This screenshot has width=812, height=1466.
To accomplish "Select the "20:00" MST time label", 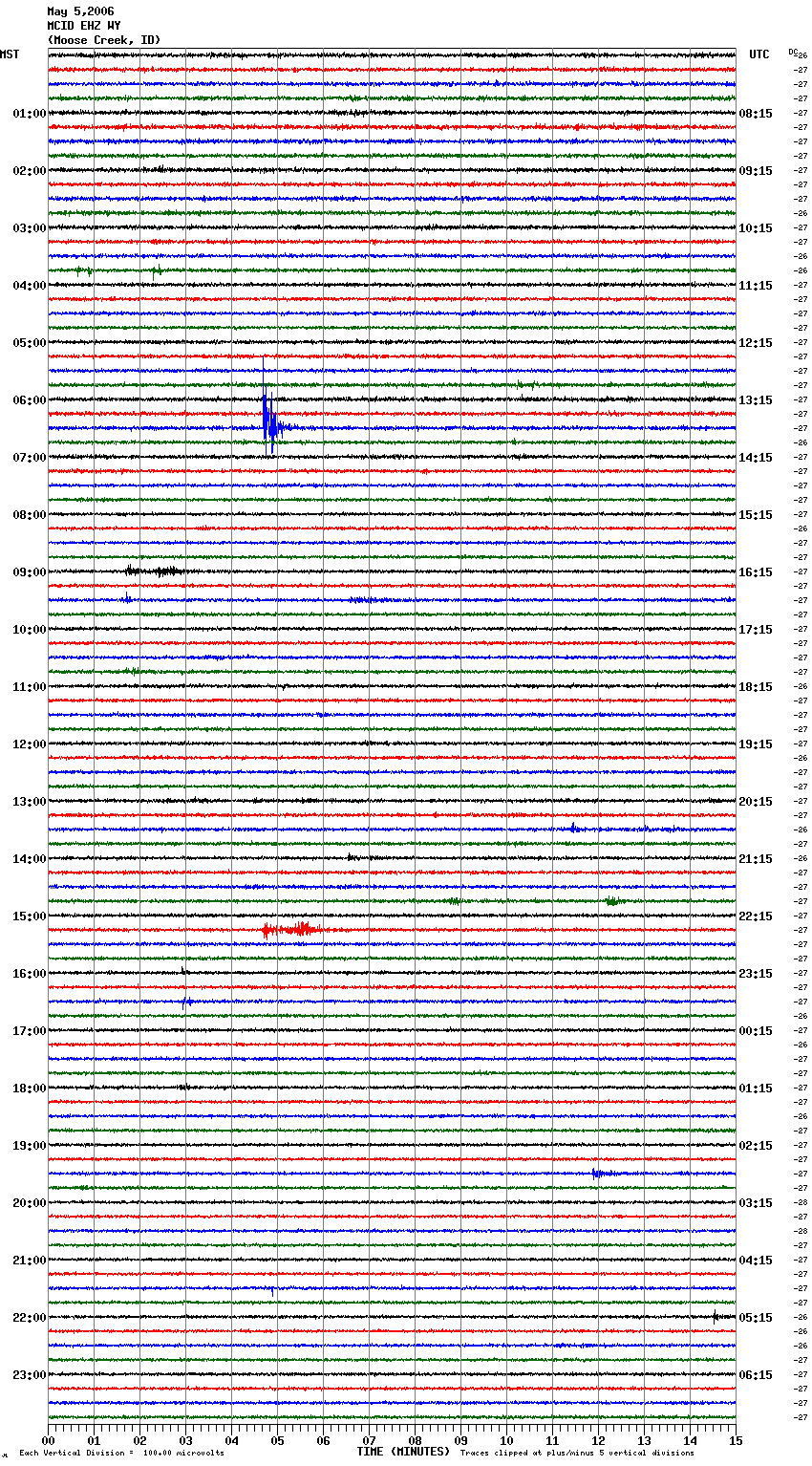I will pyautogui.click(x=30, y=1203).
